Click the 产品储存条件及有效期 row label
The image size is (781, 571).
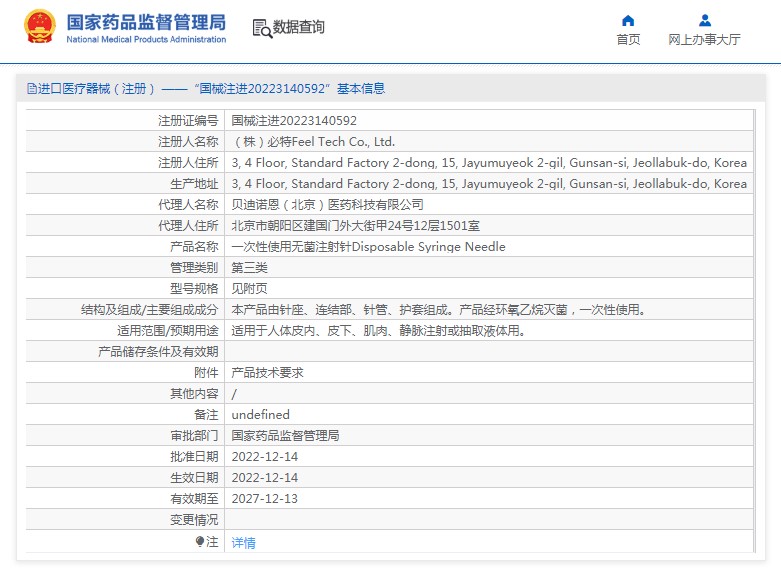[158, 352]
